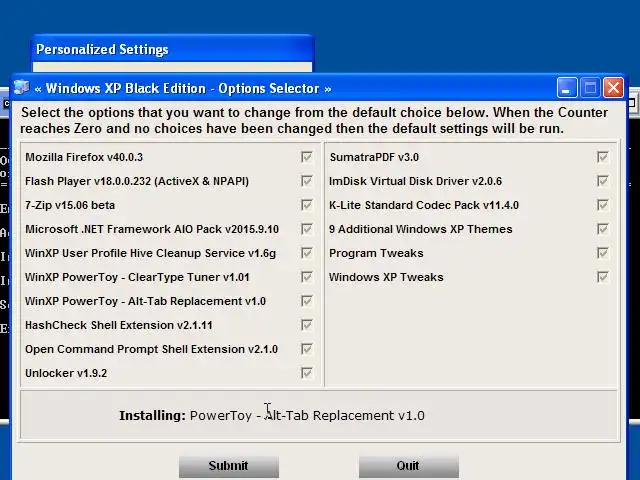This screenshot has width=640, height=480.
Task: Click the Program Tweaks label
Action: click(x=376, y=253)
